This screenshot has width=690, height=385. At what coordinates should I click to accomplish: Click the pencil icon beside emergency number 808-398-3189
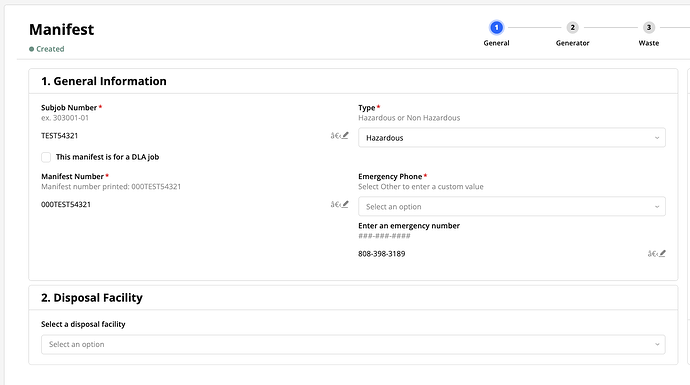click(x=662, y=253)
